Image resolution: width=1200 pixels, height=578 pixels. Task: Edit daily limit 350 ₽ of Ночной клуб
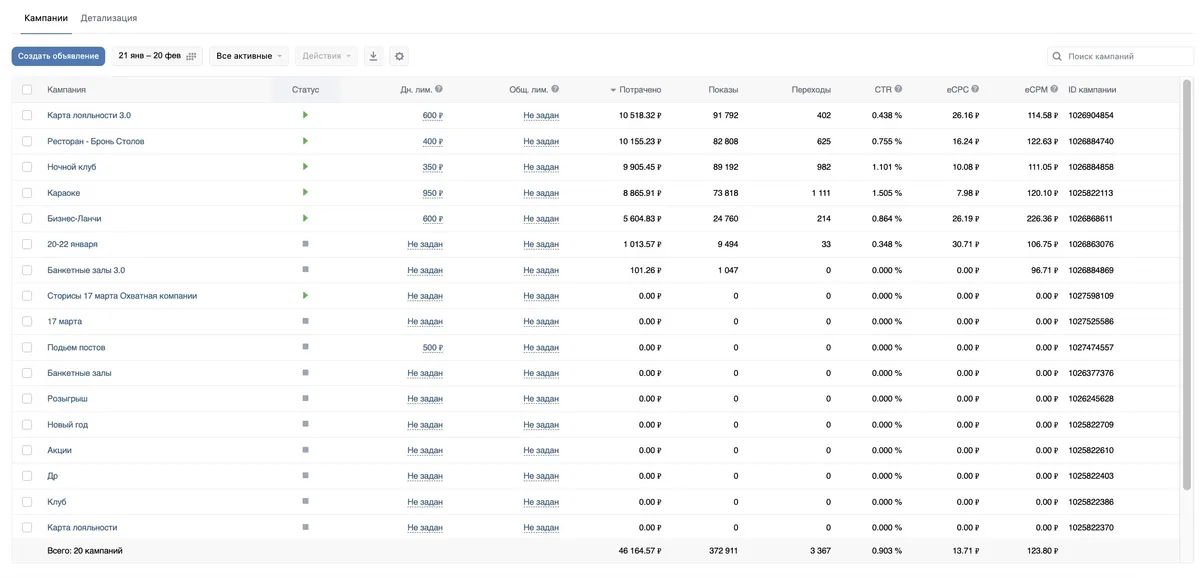433,167
